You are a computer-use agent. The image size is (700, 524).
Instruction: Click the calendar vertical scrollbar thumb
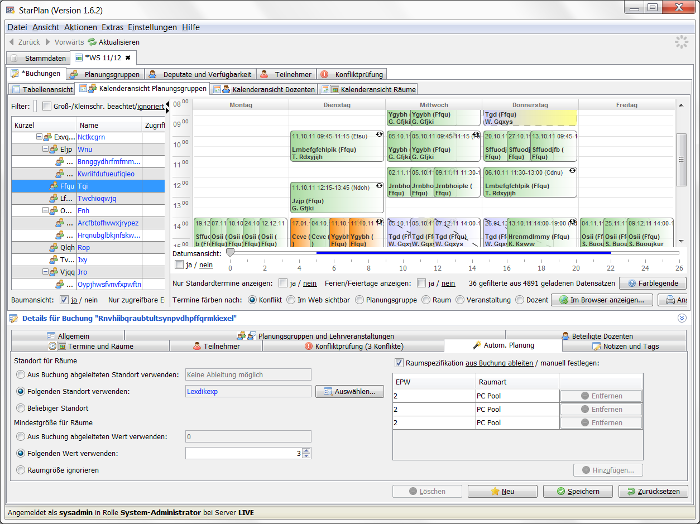click(681, 160)
